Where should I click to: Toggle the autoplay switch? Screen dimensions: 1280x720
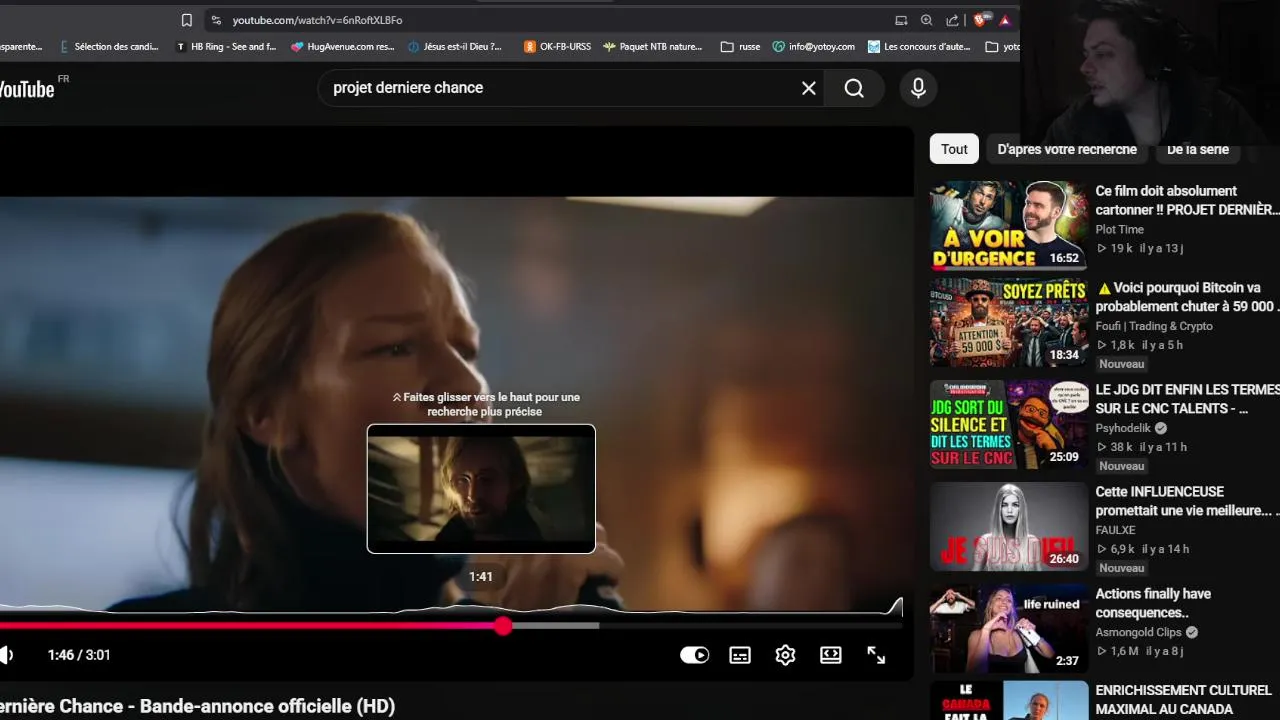tap(694, 655)
